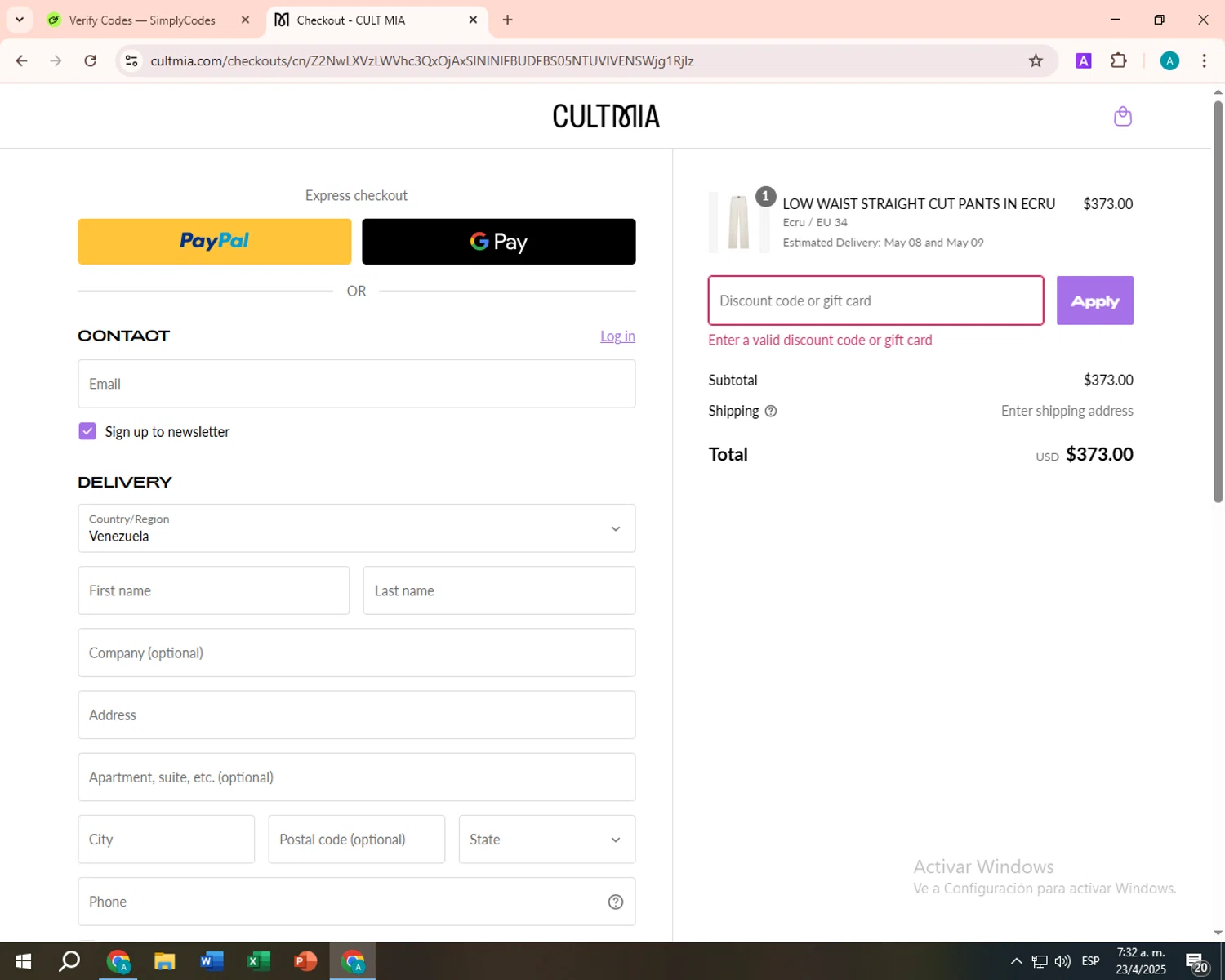The image size is (1225, 980).
Task: Click the phone field help icon
Action: [x=616, y=902]
